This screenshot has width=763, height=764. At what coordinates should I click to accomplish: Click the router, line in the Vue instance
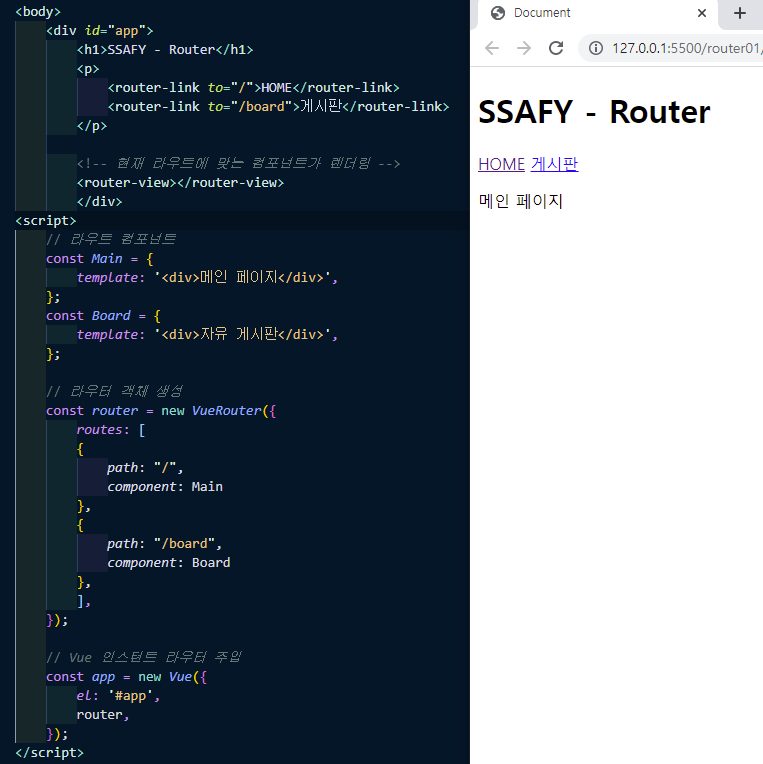point(103,715)
